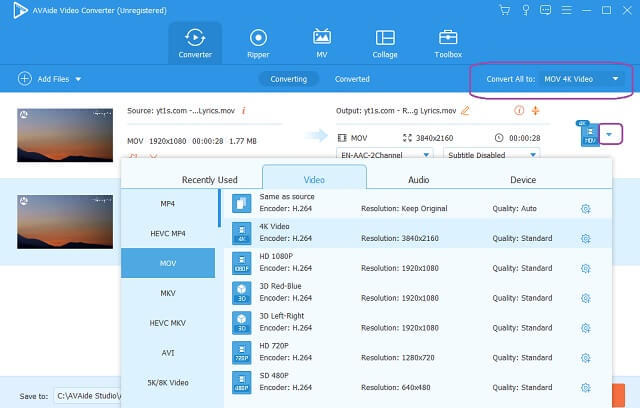Image resolution: width=640 pixels, height=408 pixels.
Task: Show source file info icon
Action: [244, 111]
